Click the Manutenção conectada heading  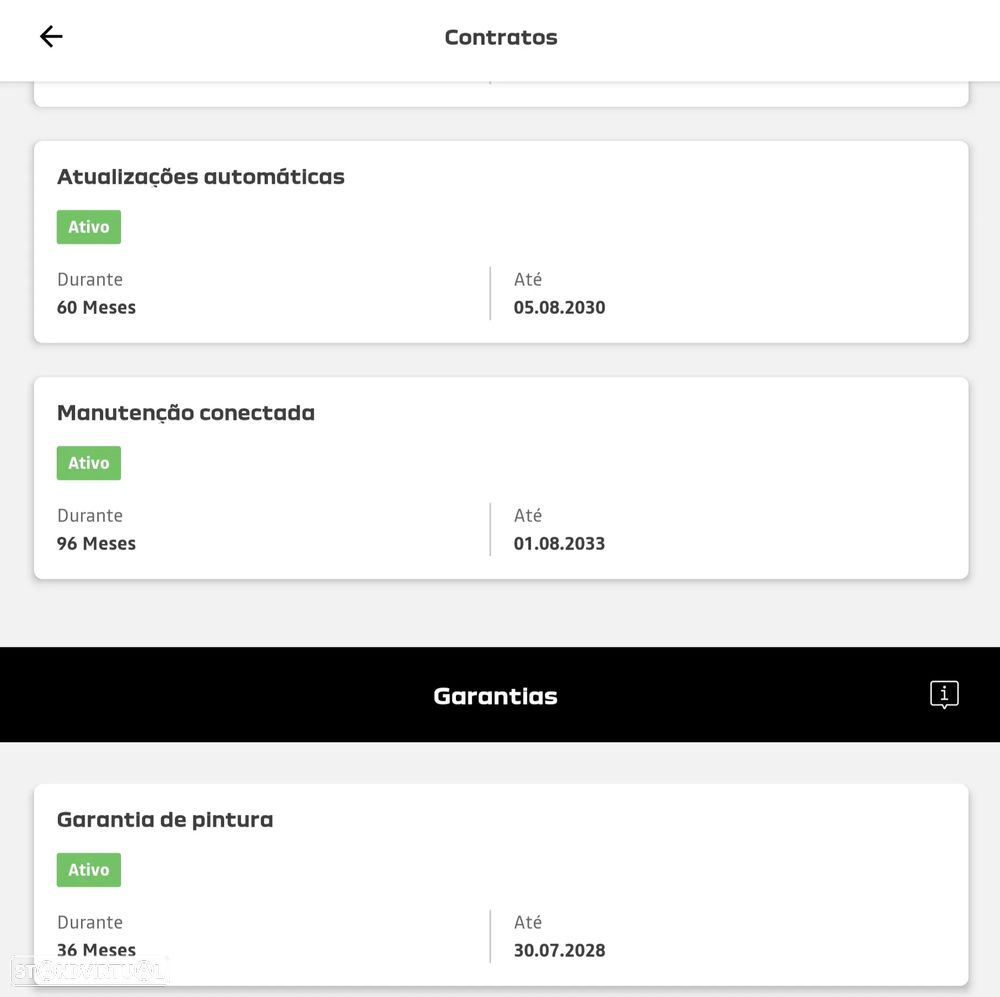[186, 413]
